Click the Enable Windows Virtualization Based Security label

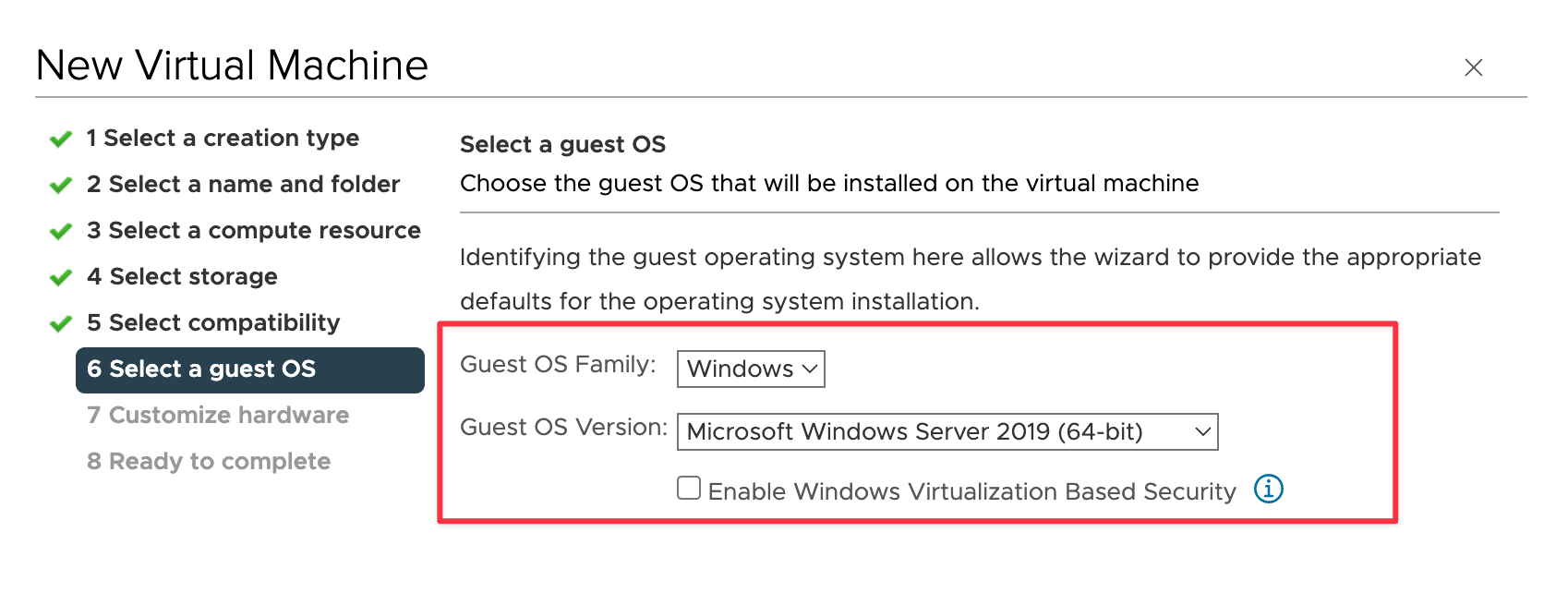(971, 491)
